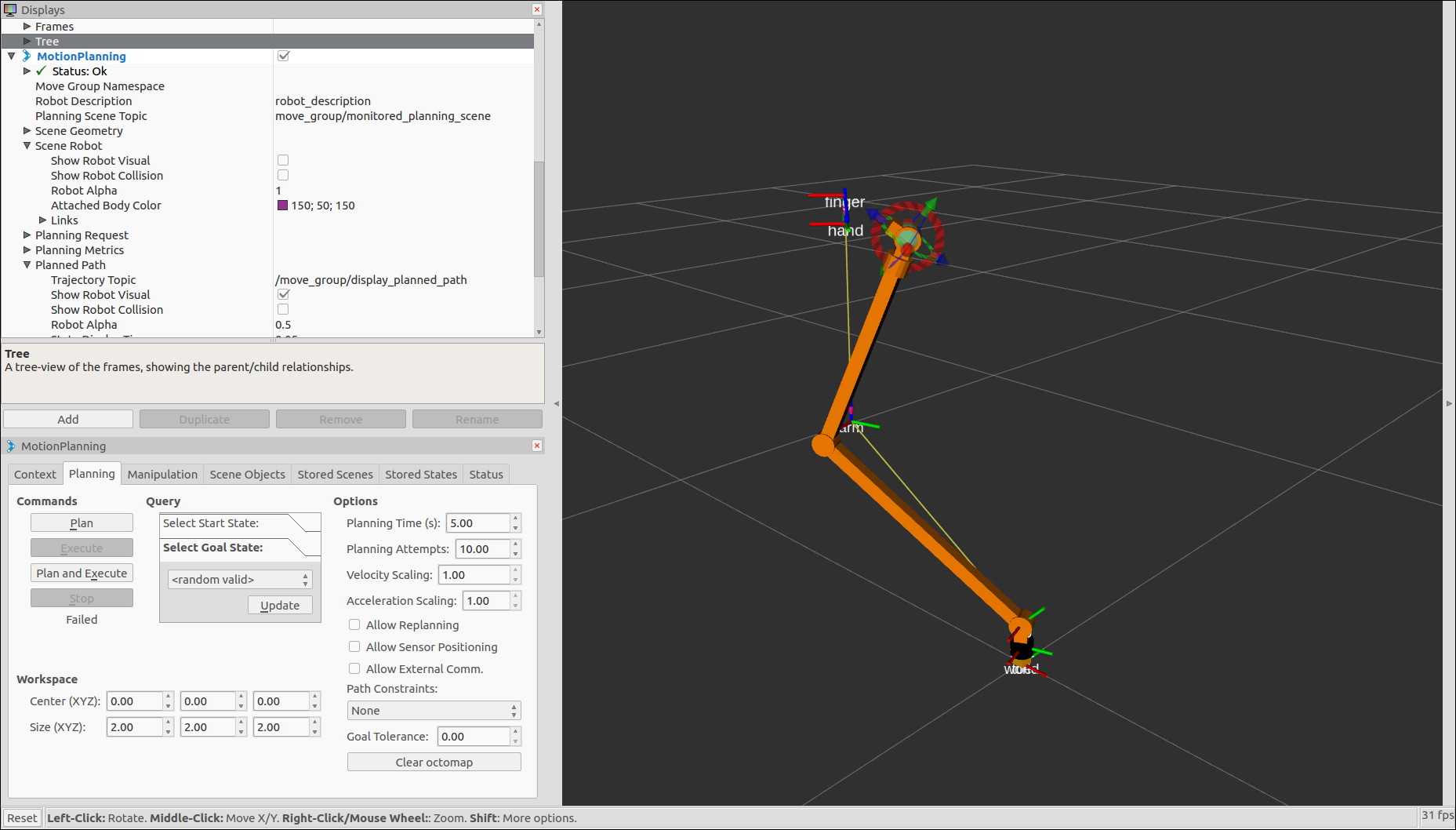Viewport: 1456px width, 830px height.
Task: Expand the Tree item arrow
Action: (27, 41)
